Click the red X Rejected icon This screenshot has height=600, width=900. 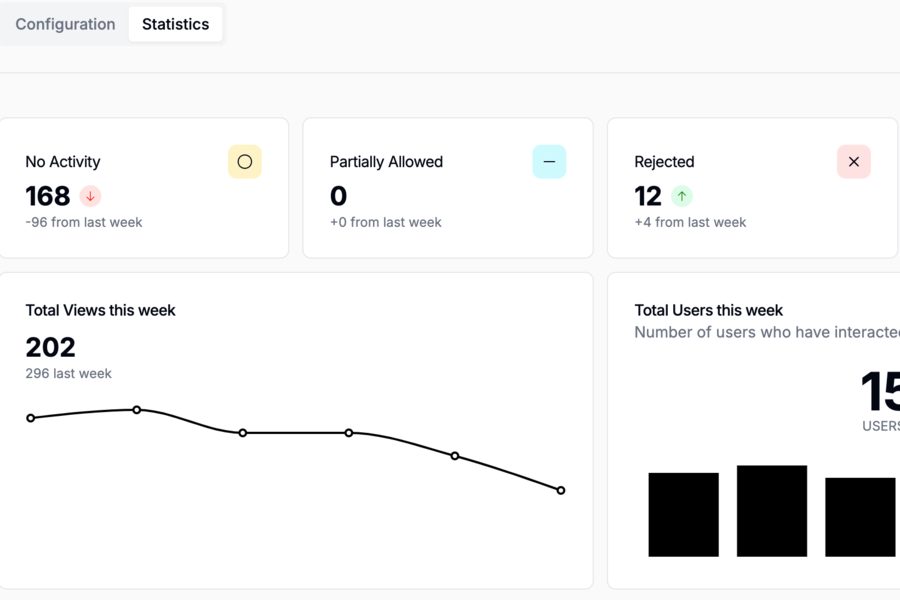point(854,162)
